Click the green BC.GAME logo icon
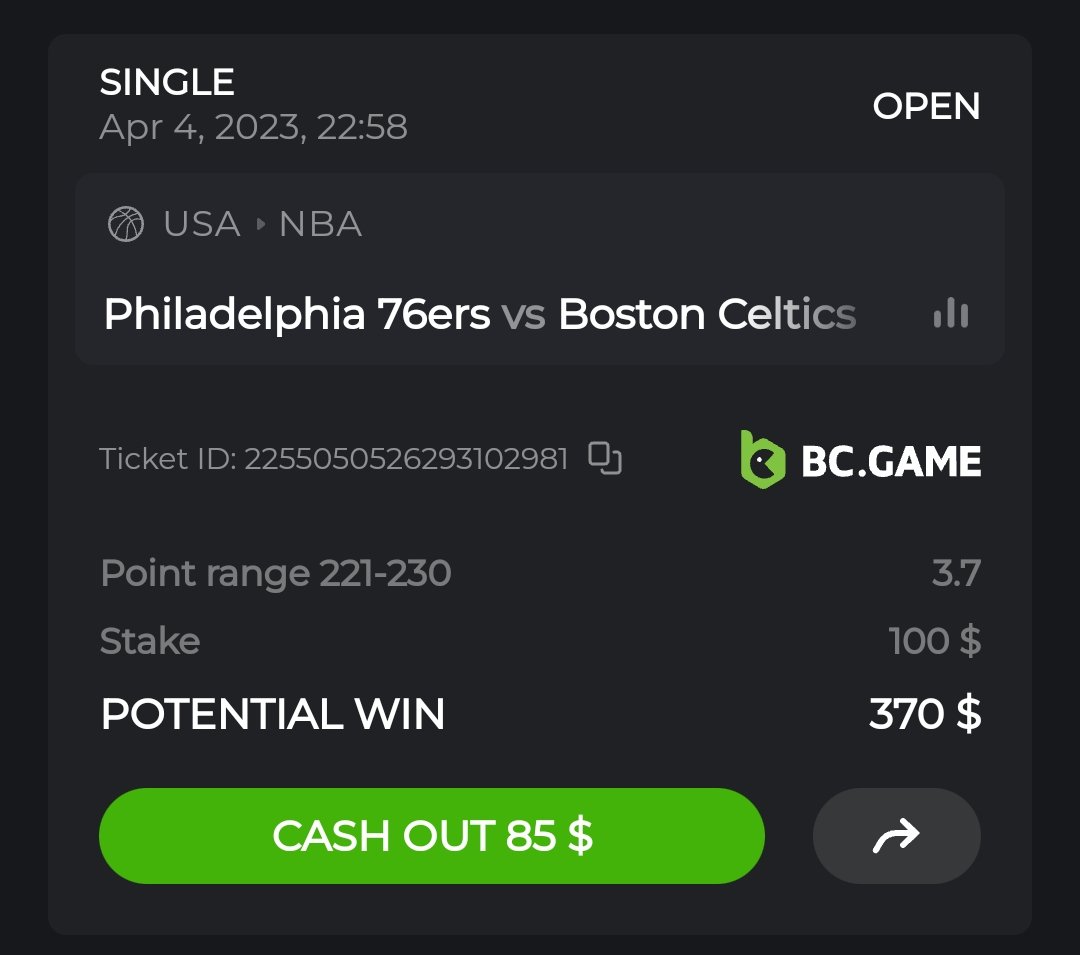 (x=761, y=459)
